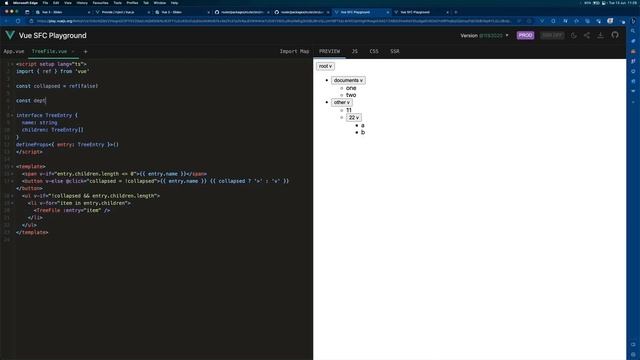Open the Edit menu in menu bar
640x360 pixels.
pos(56,3)
